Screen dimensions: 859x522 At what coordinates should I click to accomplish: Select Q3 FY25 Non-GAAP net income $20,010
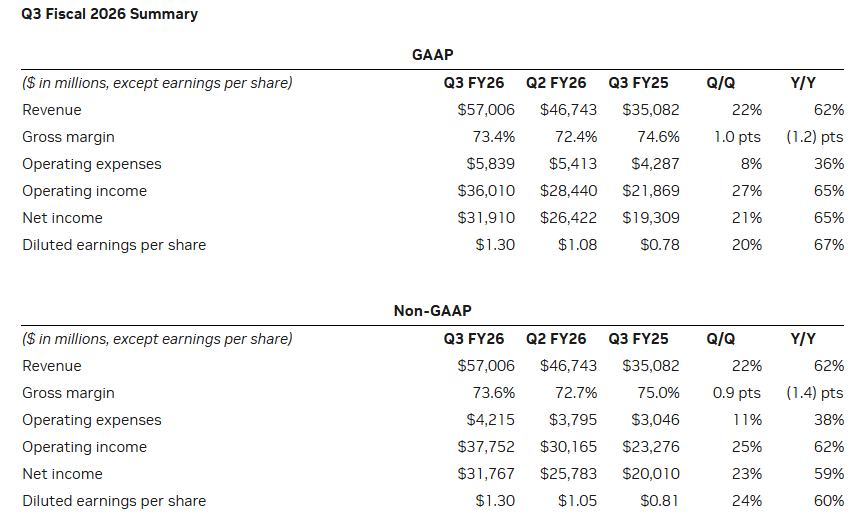coord(651,474)
